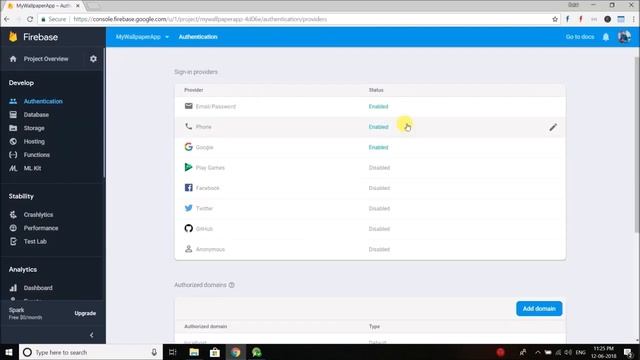Select Facebook provider row
Viewport: 640px width, 360px height.
point(370,188)
